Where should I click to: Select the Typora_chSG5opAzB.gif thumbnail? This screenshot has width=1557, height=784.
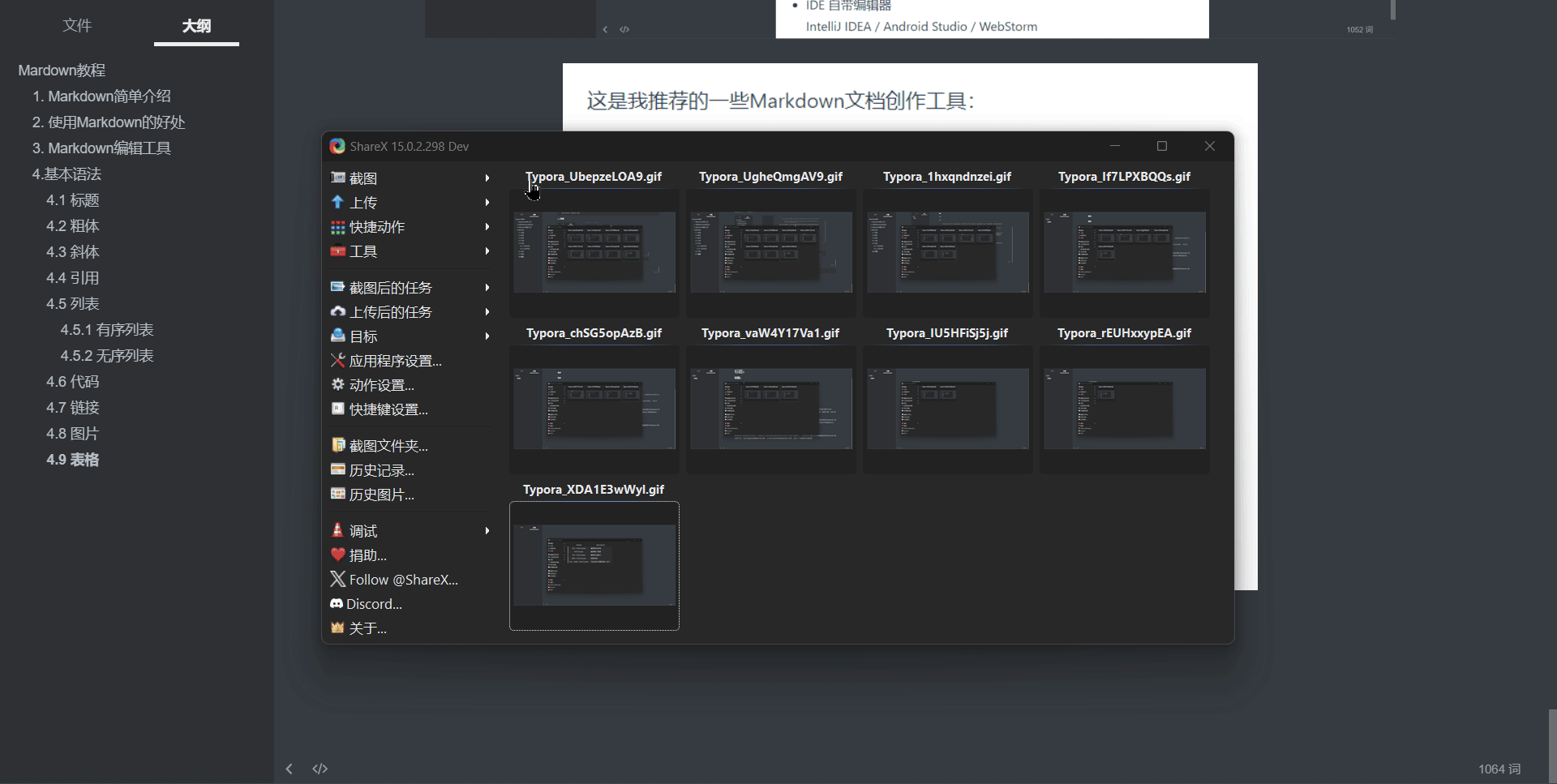pos(594,409)
